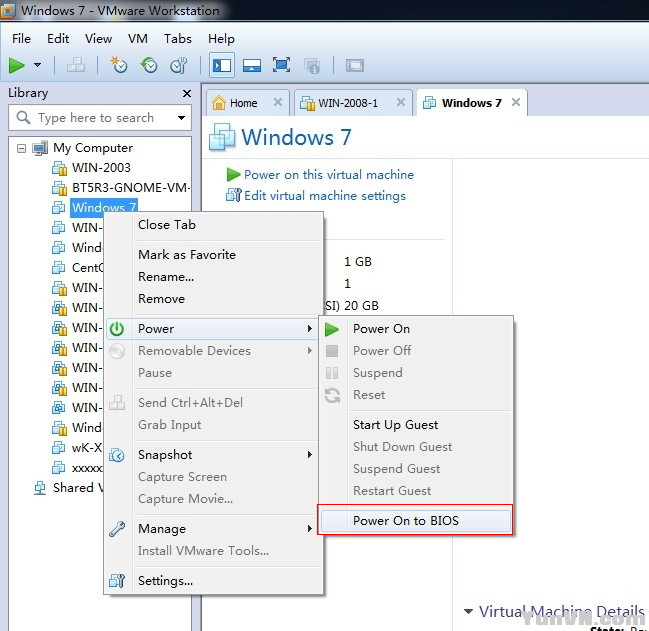Select BT5R3-GNOME-VM in the library
The width and height of the screenshot is (649, 631).
click(x=131, y=187)
